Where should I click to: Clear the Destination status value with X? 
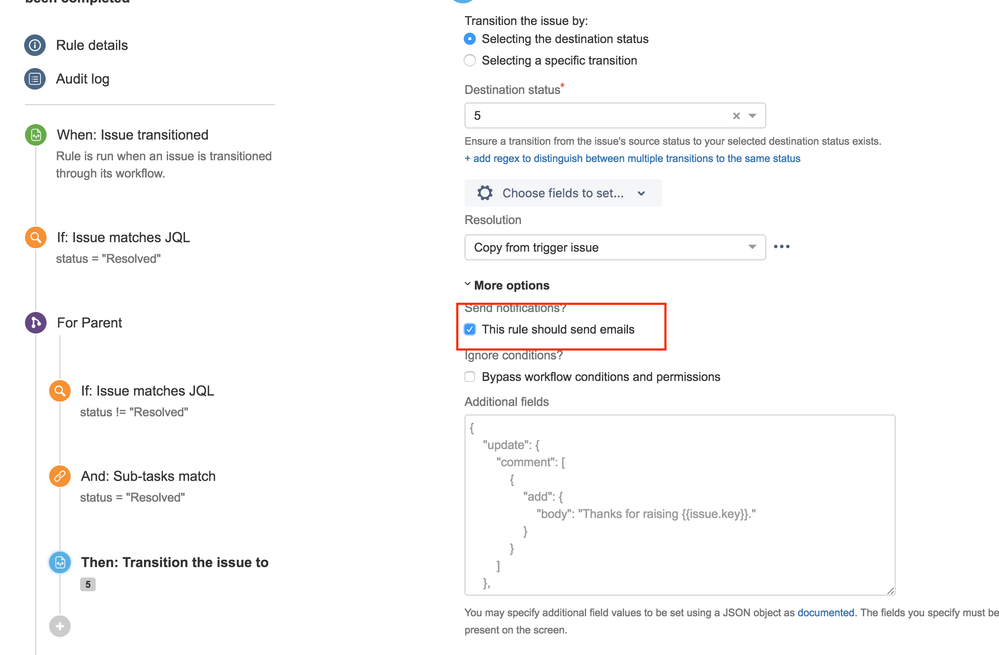point(737,116)
